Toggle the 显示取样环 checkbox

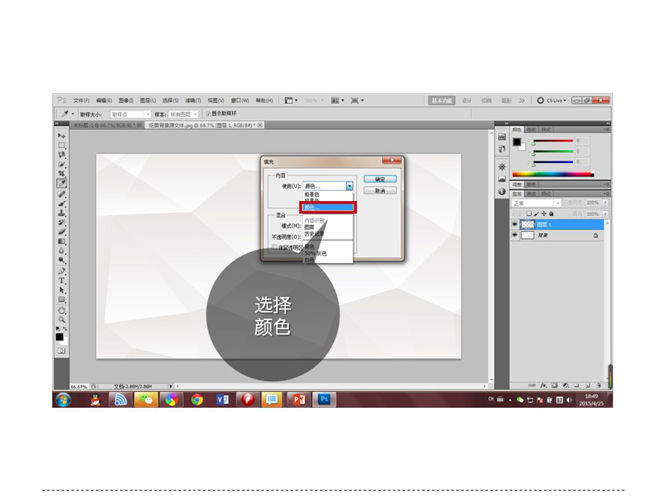209,114
